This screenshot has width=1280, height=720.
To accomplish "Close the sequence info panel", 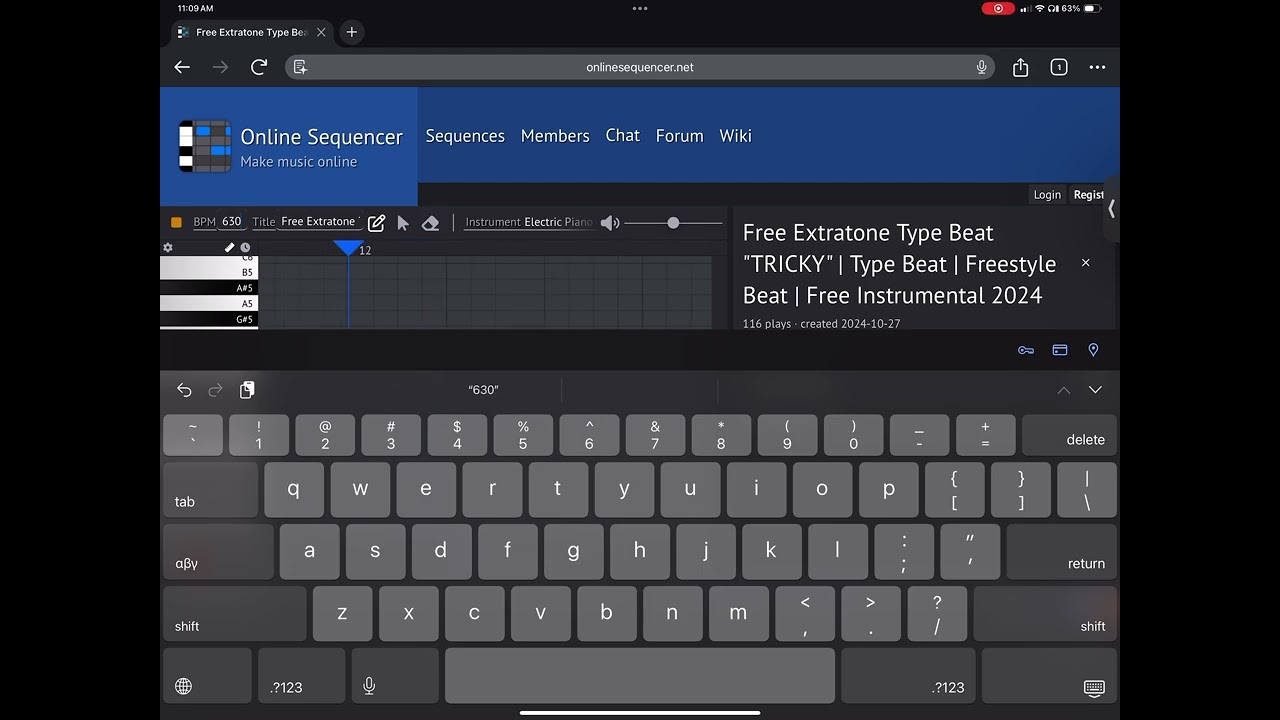I will tap(1086, 263).
